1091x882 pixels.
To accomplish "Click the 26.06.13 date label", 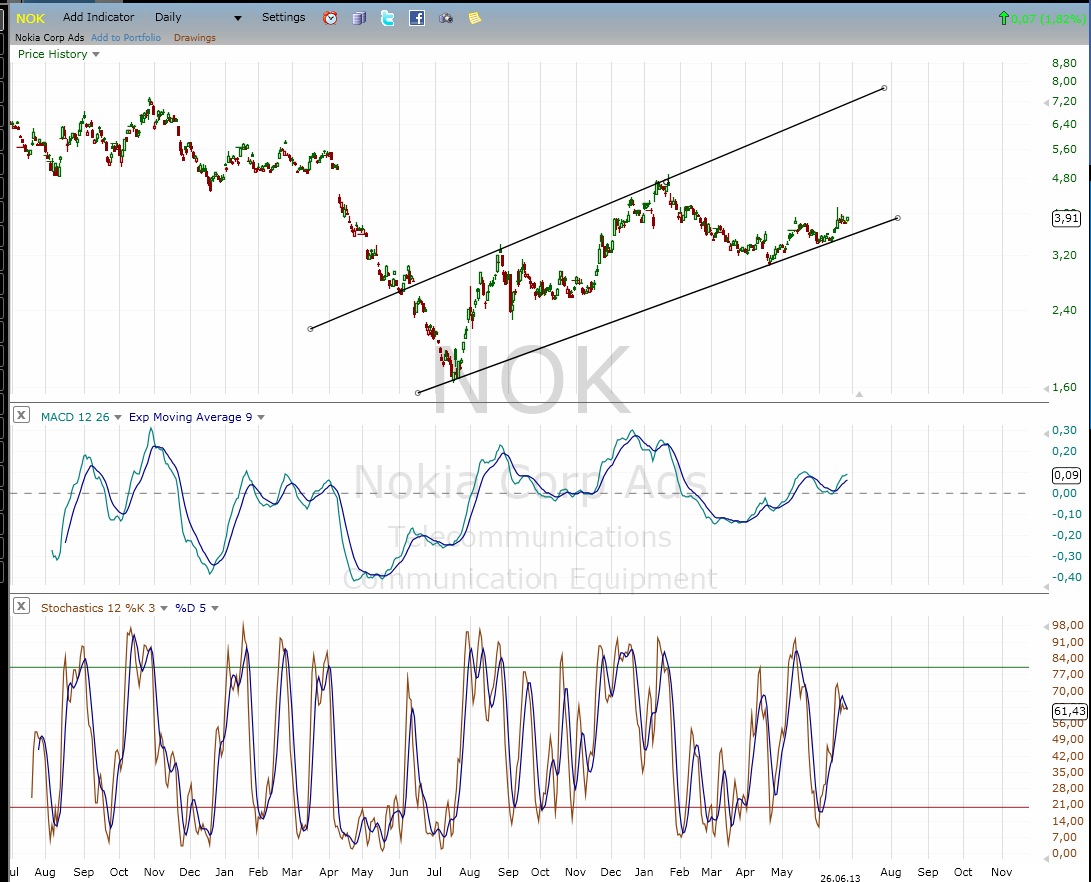I will pos(840,878).
